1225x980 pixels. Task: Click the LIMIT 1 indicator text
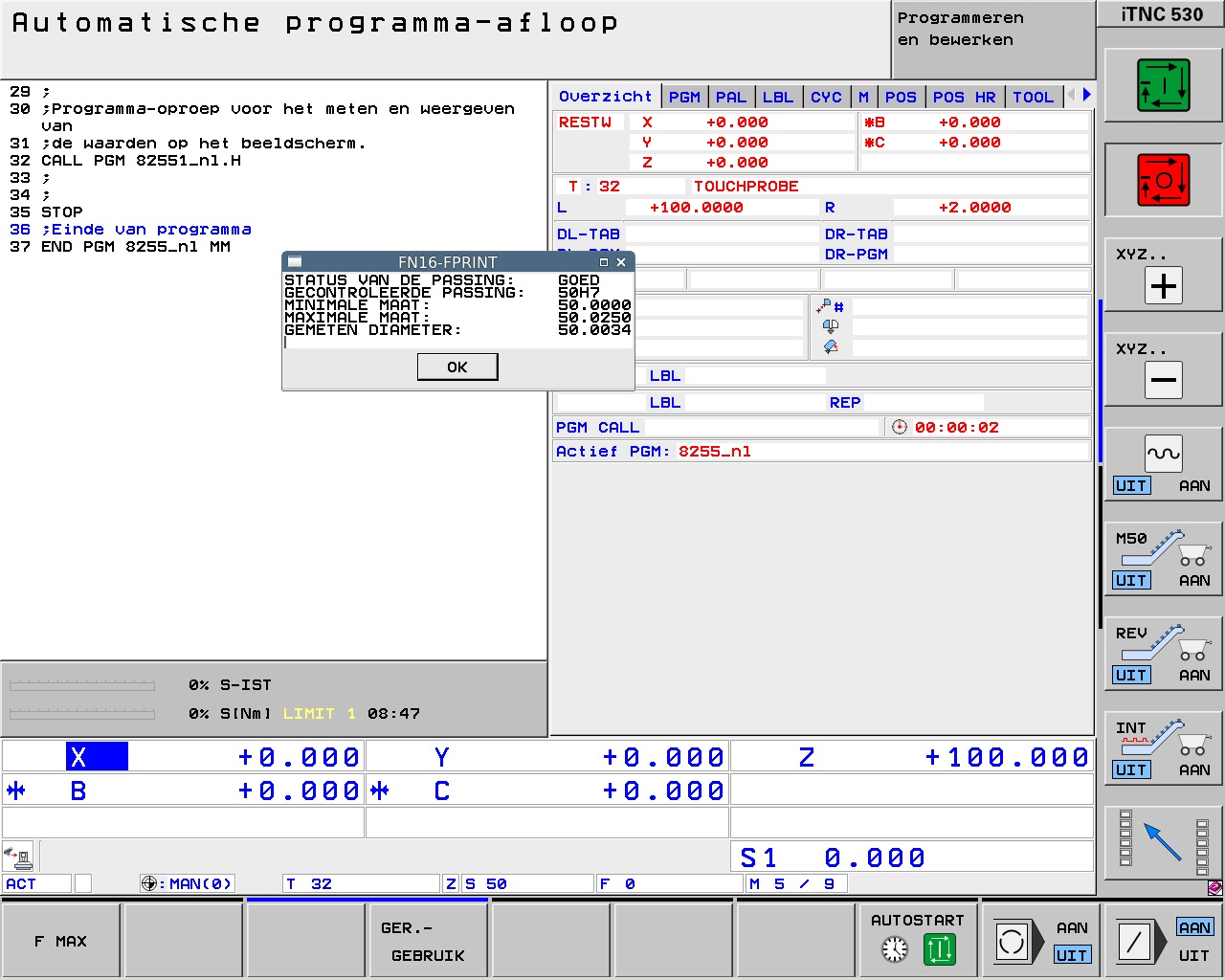[320, 714]
